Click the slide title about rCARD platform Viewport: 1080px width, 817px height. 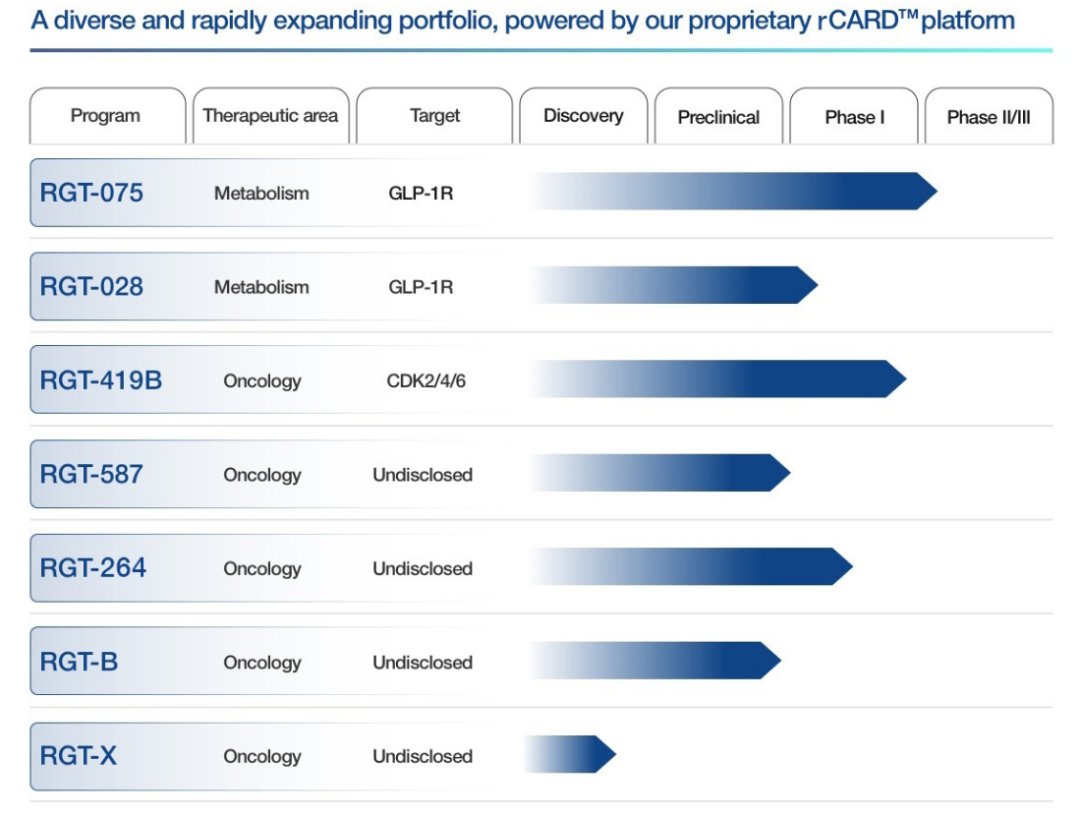coord(523,21)
